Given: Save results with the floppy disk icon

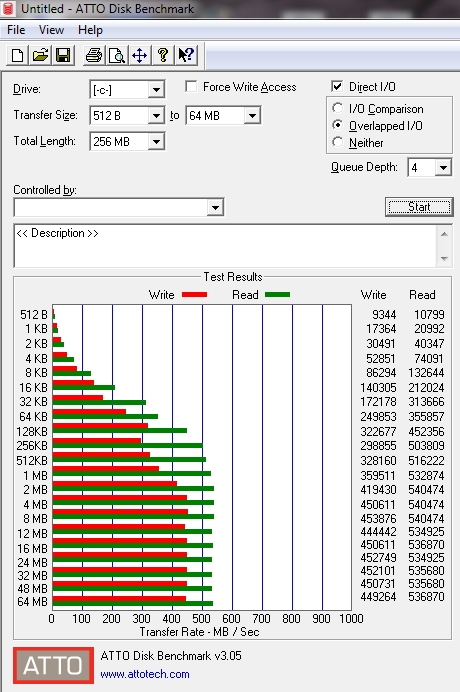Looking at the screenshot, I should pos(63,55).
